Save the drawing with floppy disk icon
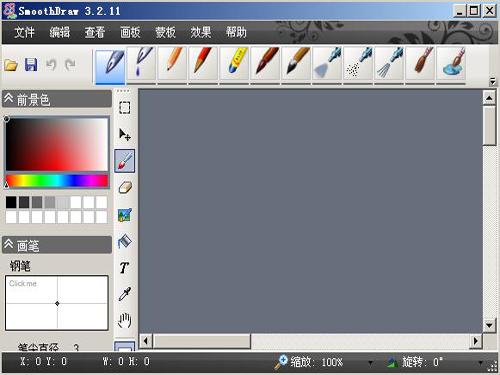Viewport: 500px width, 375px height. point(31,65)
